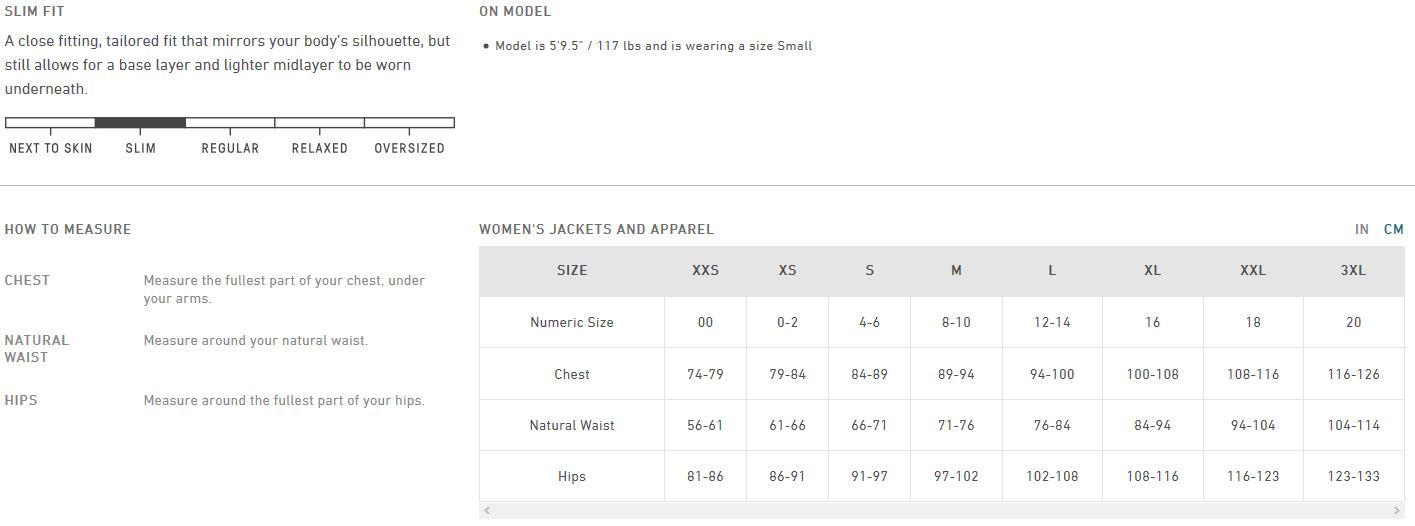The height and width of the screenshot is (526, 1415).
Task: Click the Women's Jackets and Apparel heading
Action: (x=596, y=230)
